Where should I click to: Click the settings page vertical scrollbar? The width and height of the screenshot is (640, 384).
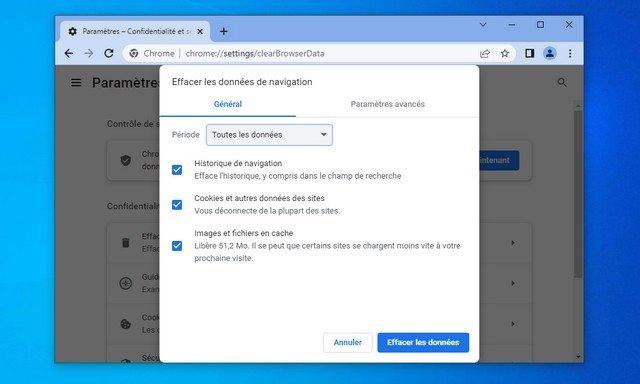coord(578,194)
